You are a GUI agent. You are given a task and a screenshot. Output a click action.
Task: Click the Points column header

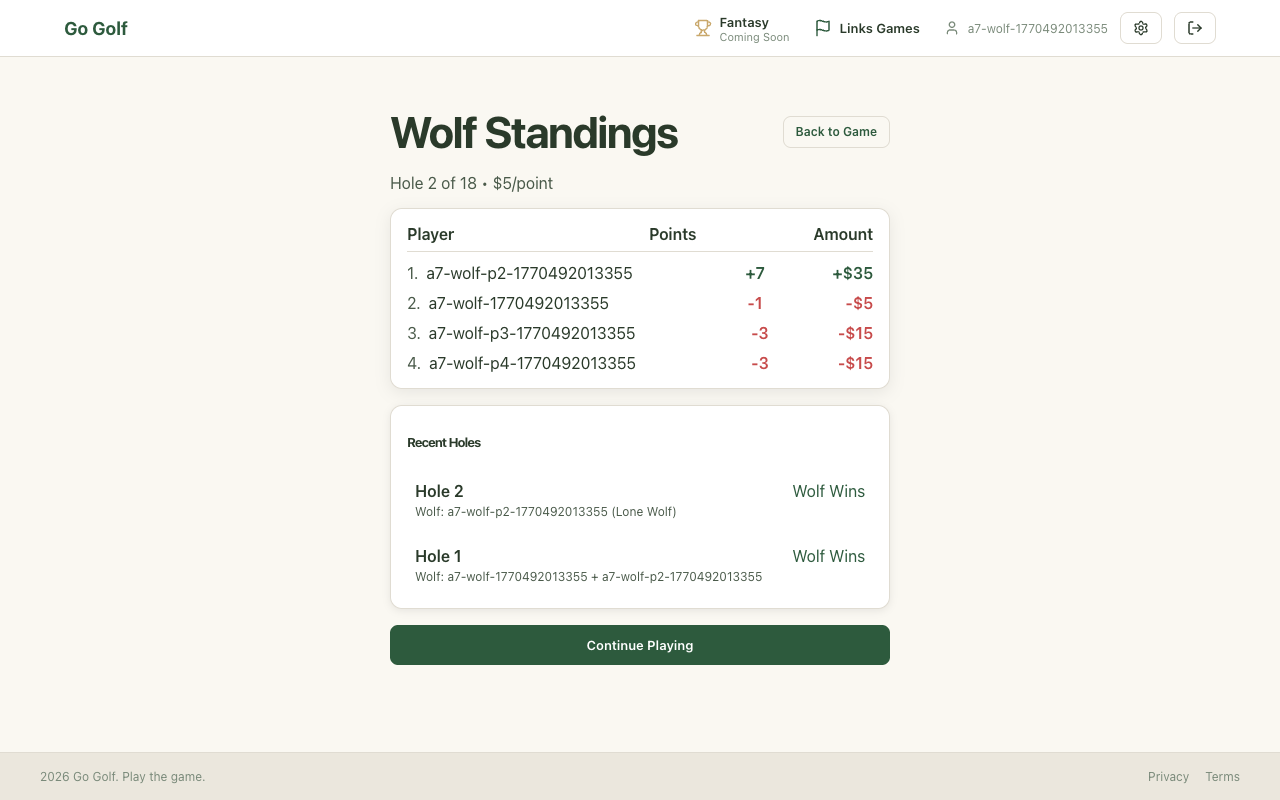tap(672, 234)
